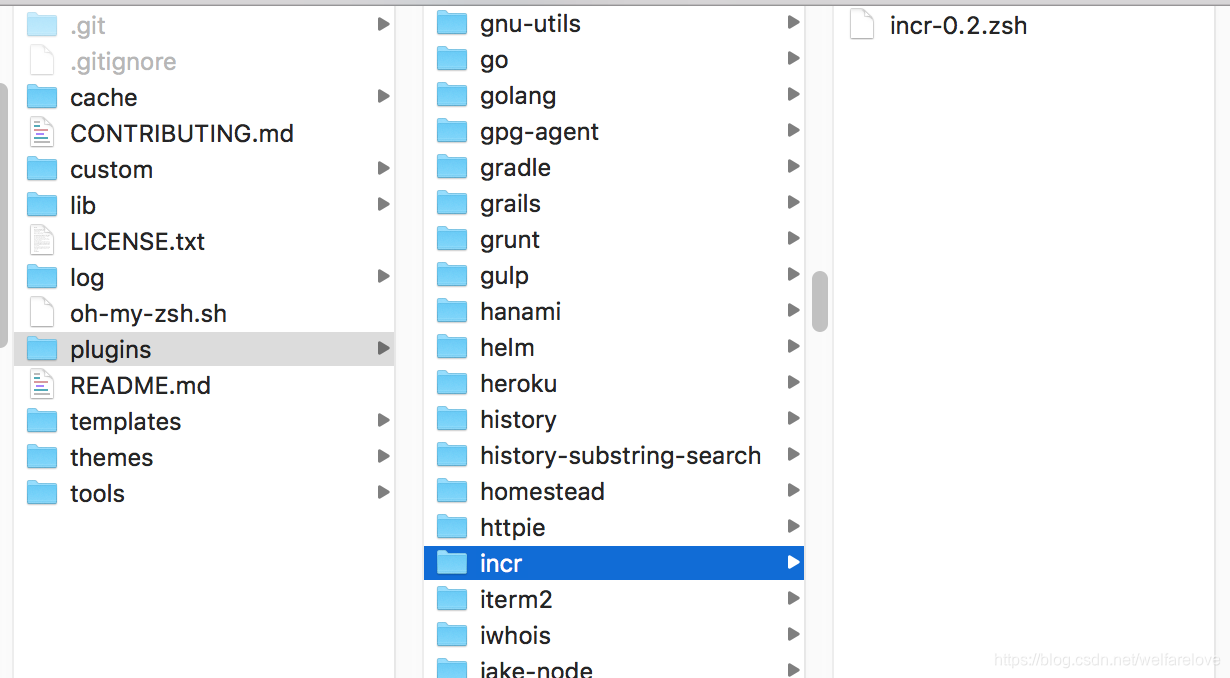Select the incr-0.2.zsh file name

958,25
